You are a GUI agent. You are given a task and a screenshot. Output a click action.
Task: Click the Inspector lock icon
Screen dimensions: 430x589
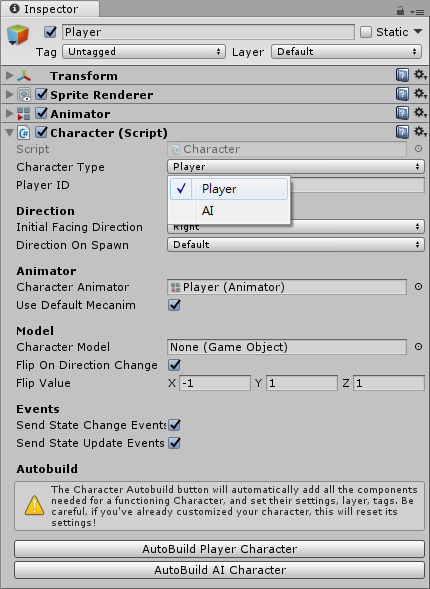tap(400, 11)
